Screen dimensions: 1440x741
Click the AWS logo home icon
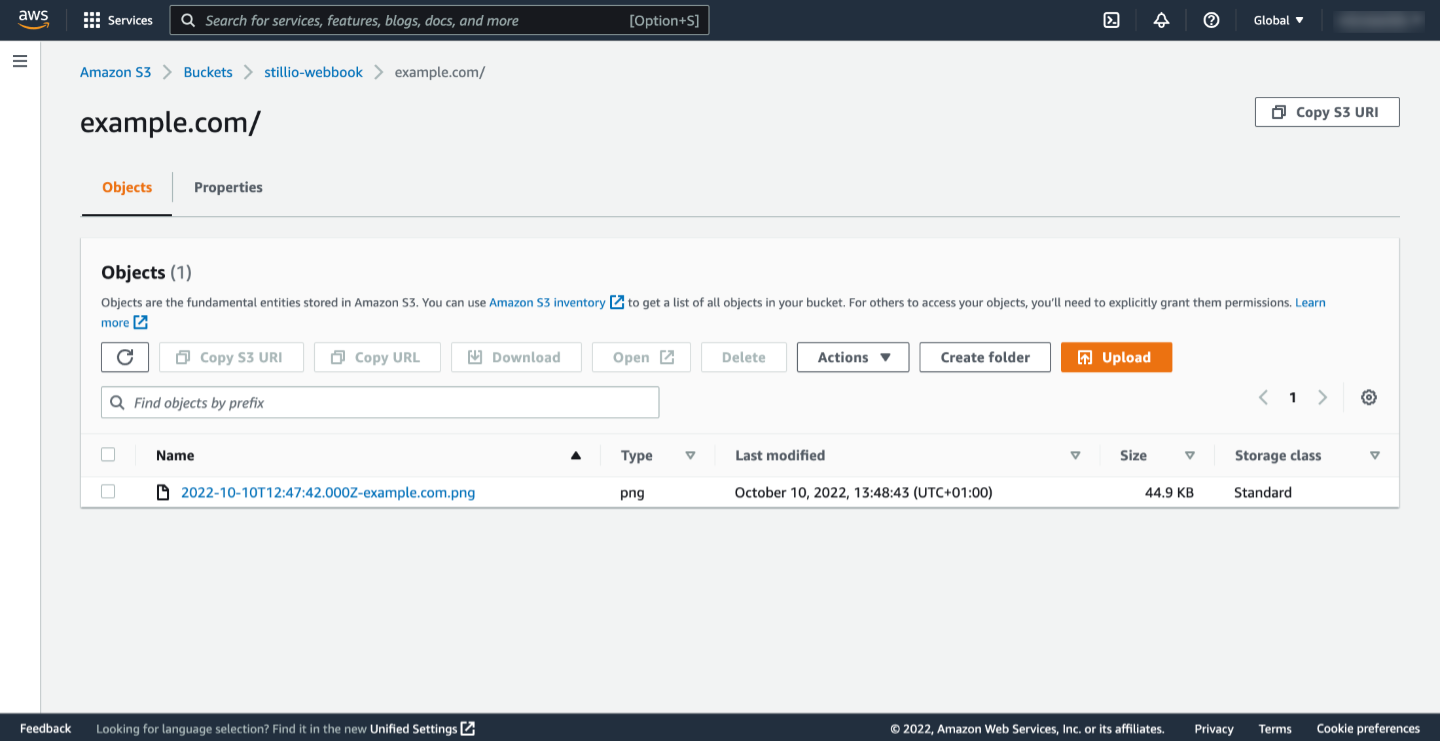(x=33, y=20)
